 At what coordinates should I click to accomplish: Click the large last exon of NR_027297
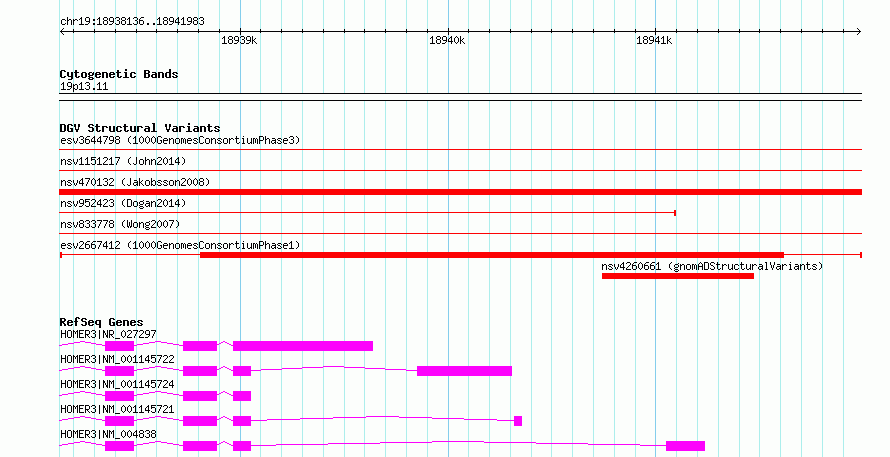(303, 346)
